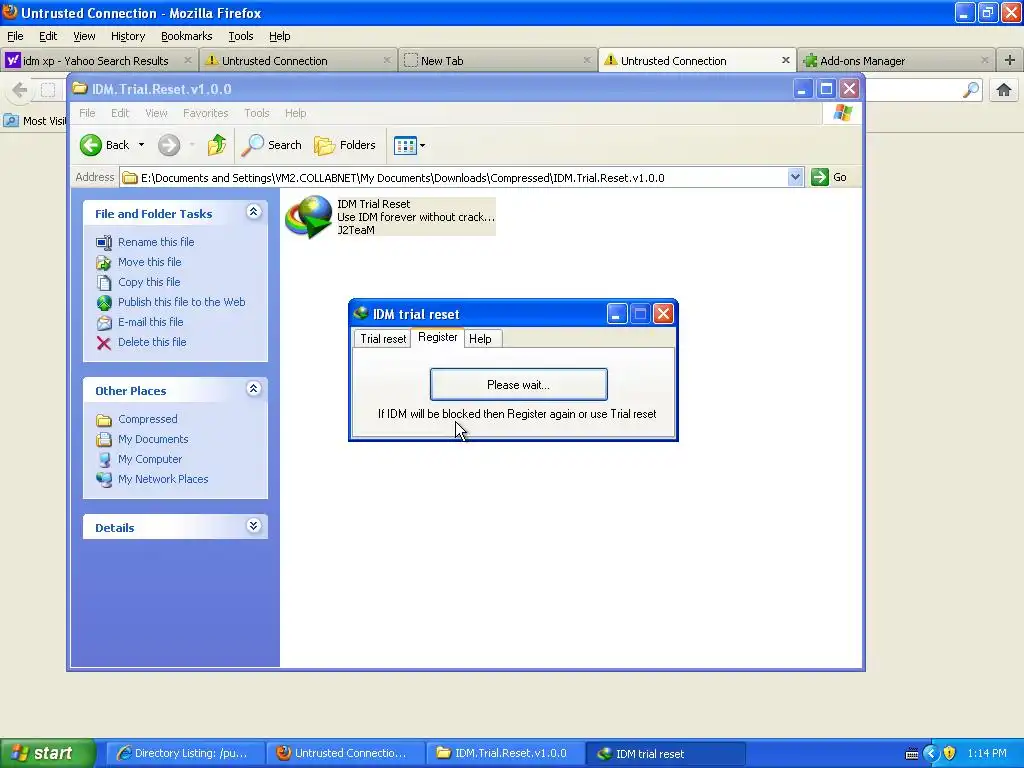The height and width of the screenshot is (768, 1024).
Task: Open the Views dropdown button
Action: [x=409, y=145]
